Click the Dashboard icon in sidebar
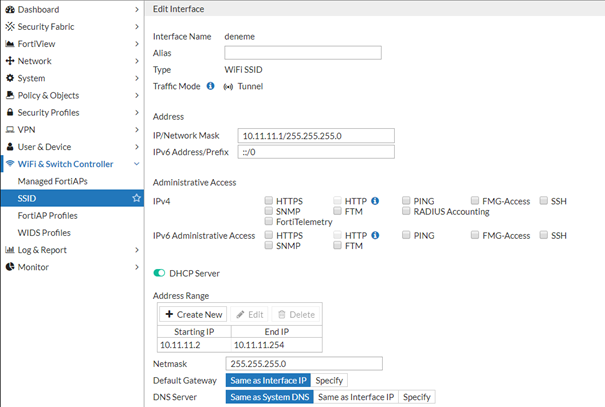605x407 pixels. pyautogui.click(x=10, y=9)
